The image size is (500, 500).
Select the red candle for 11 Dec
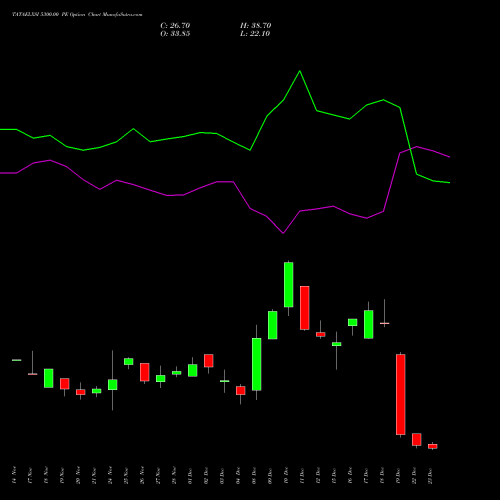pos(305,308)
